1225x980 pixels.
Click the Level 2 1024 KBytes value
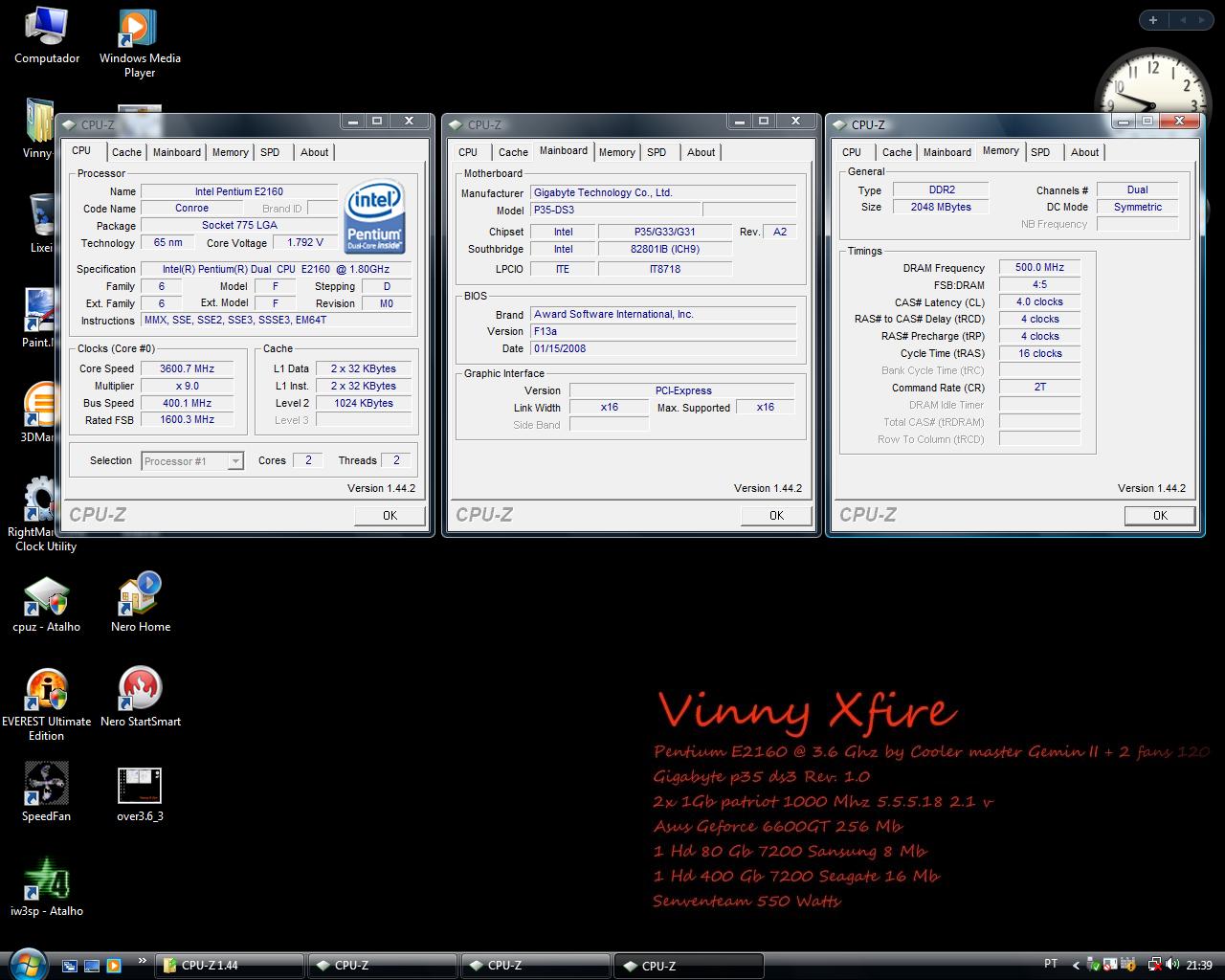(x=364, y=403)
